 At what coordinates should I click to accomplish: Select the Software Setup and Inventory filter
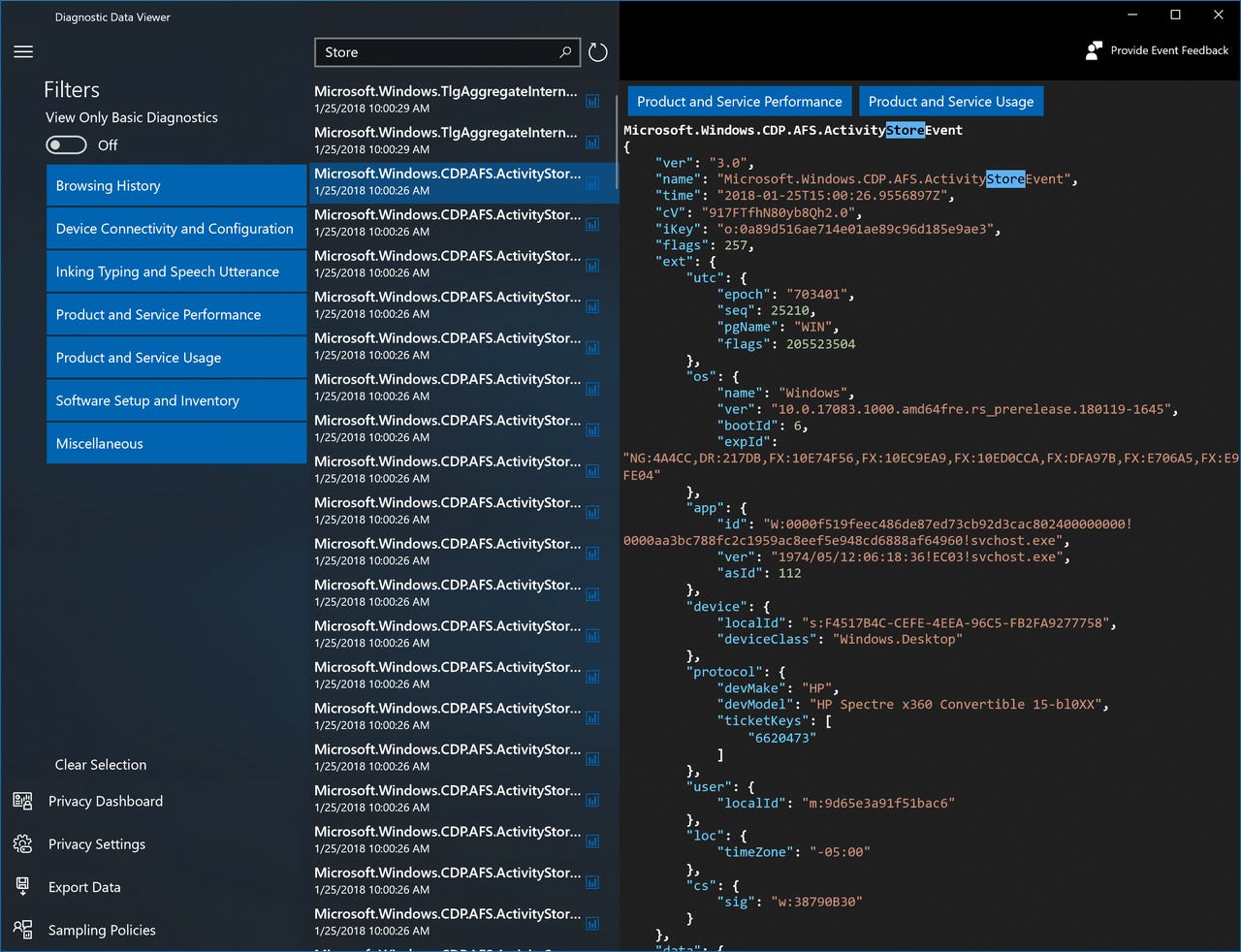175,399
